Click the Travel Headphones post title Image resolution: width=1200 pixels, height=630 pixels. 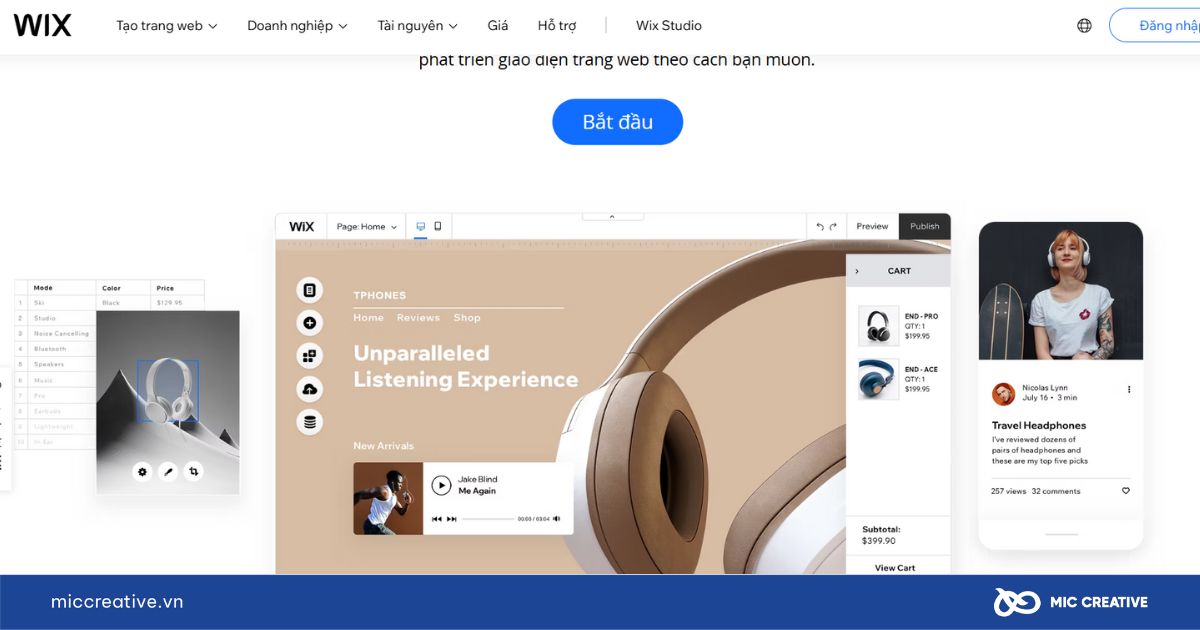pyautogui.click(x=1039, y=425)
